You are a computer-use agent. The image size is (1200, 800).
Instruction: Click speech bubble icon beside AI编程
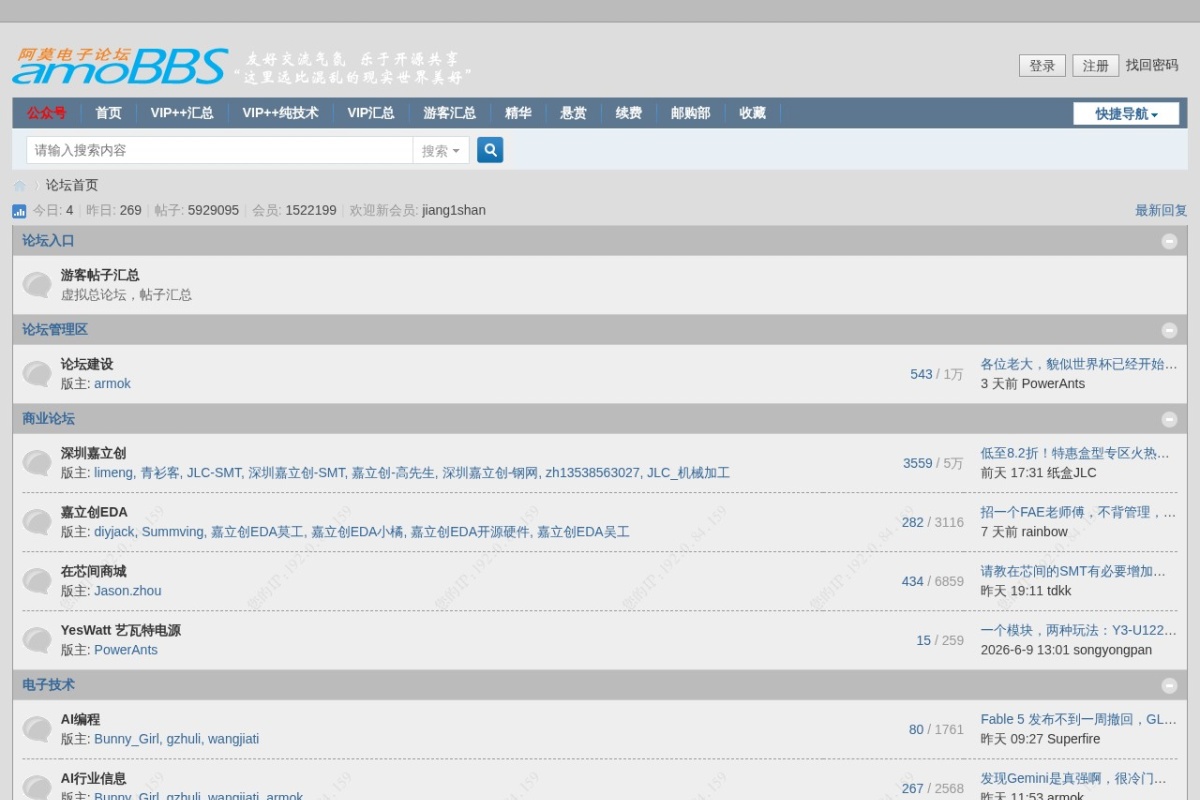pyautogui.click(x=37, y=729)
